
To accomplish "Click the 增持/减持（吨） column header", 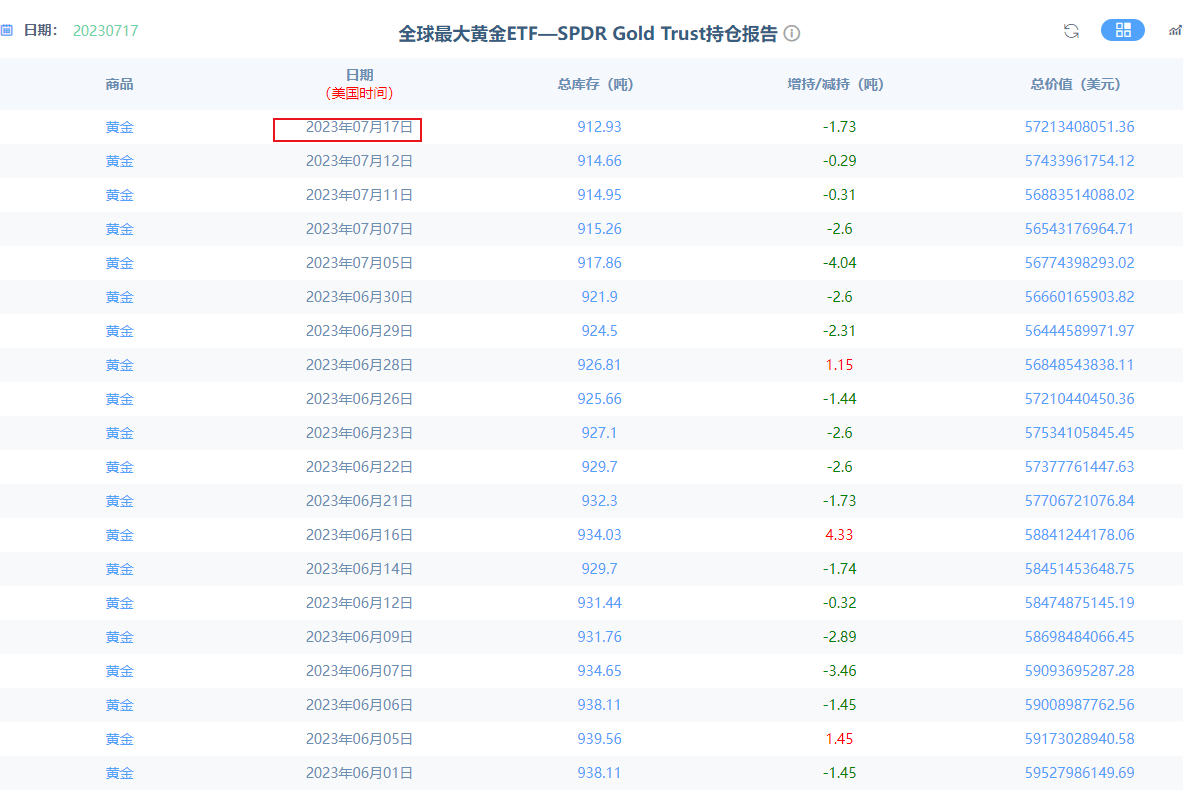I will tap(839, 85).
